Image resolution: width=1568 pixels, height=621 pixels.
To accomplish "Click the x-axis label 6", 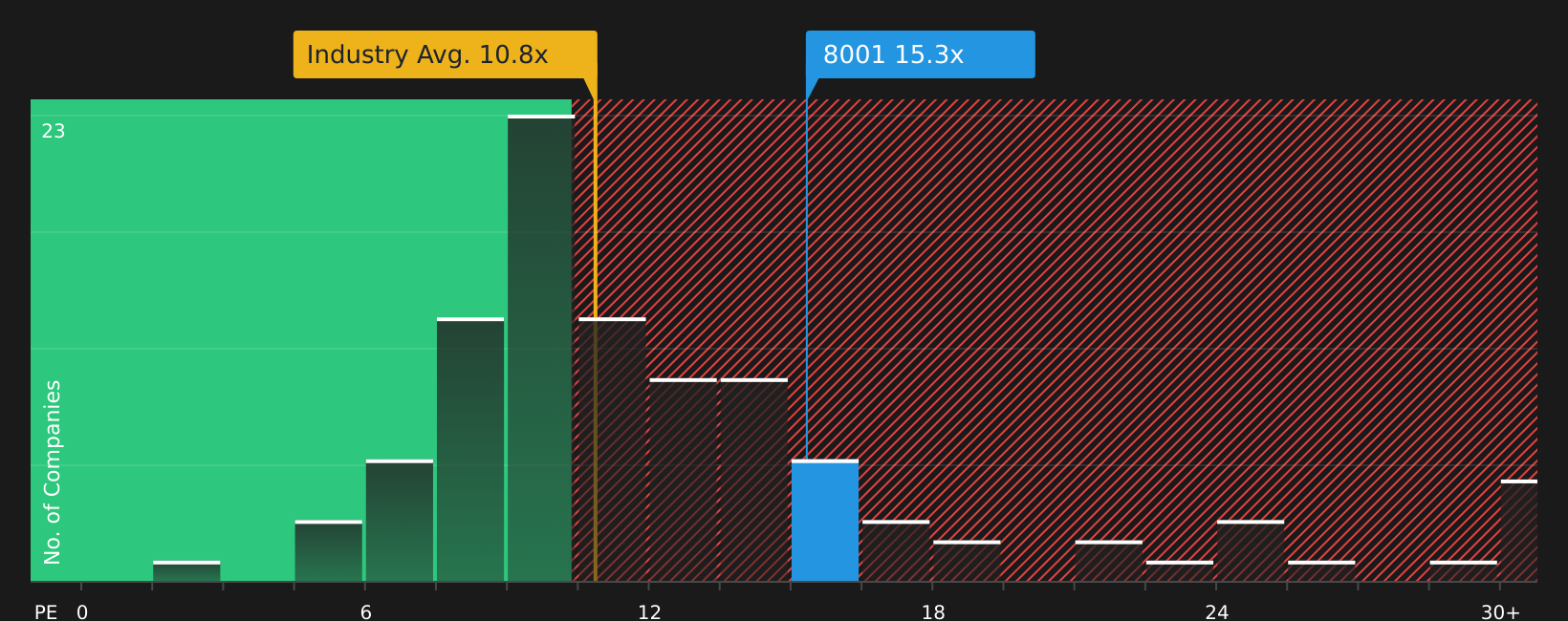I will click(366, 612).
